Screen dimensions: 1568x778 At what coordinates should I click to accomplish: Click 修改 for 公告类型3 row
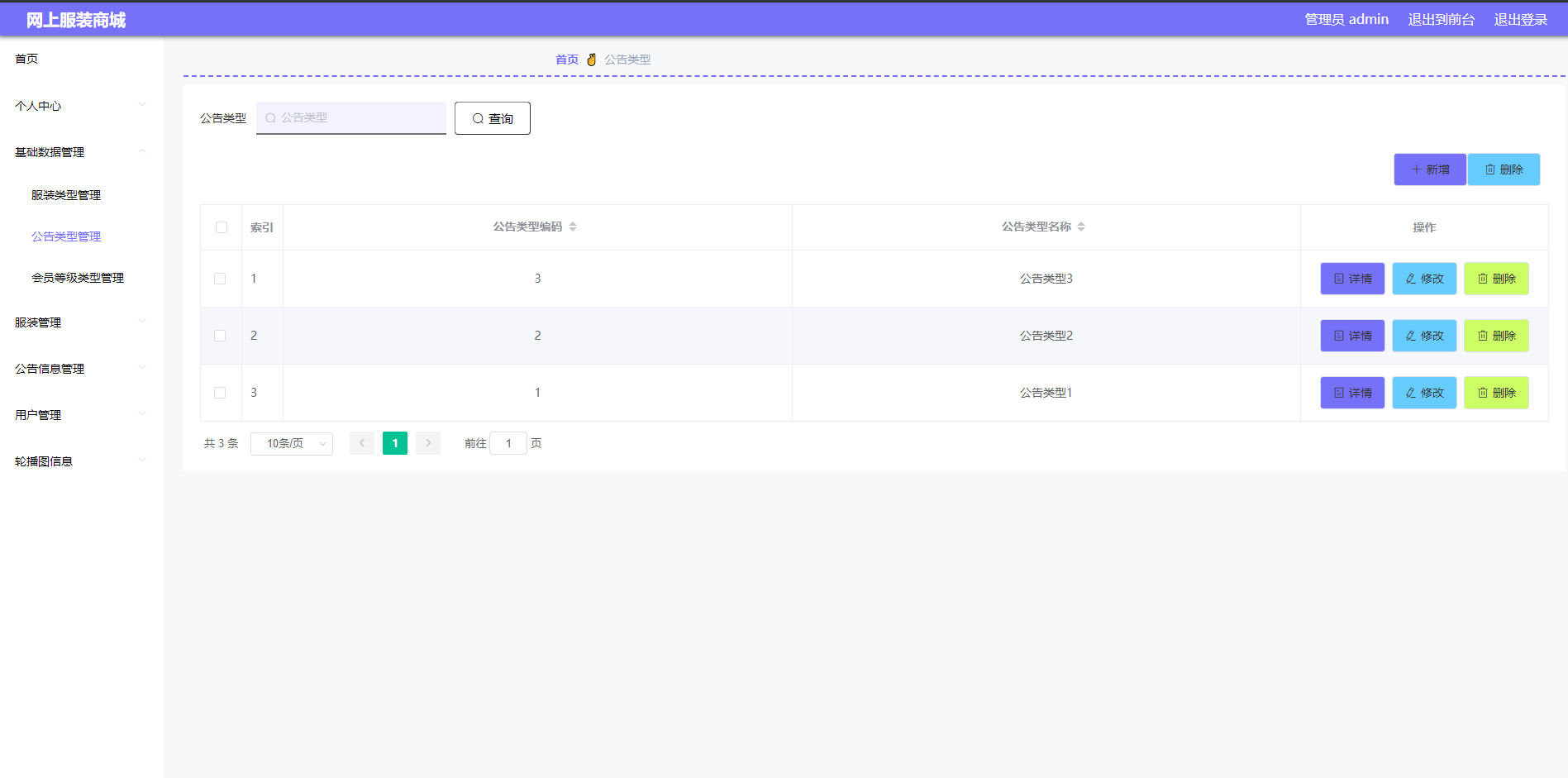1424,279
